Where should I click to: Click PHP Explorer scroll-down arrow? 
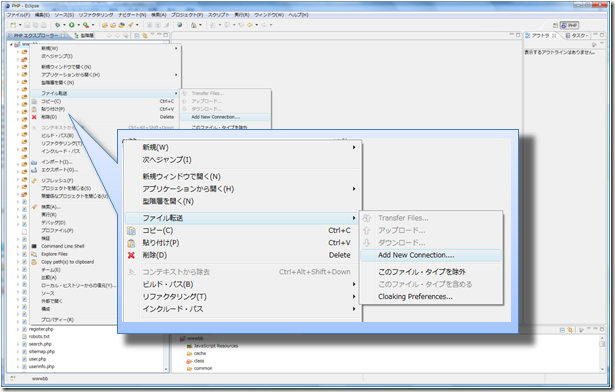(x=166, y=369)
